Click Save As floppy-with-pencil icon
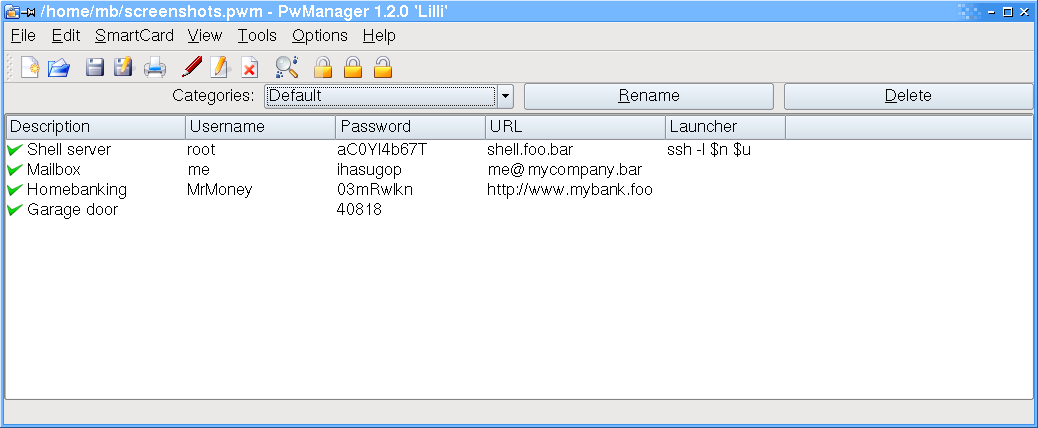This screenshot has width=1038, height=428. click(124, 67)
